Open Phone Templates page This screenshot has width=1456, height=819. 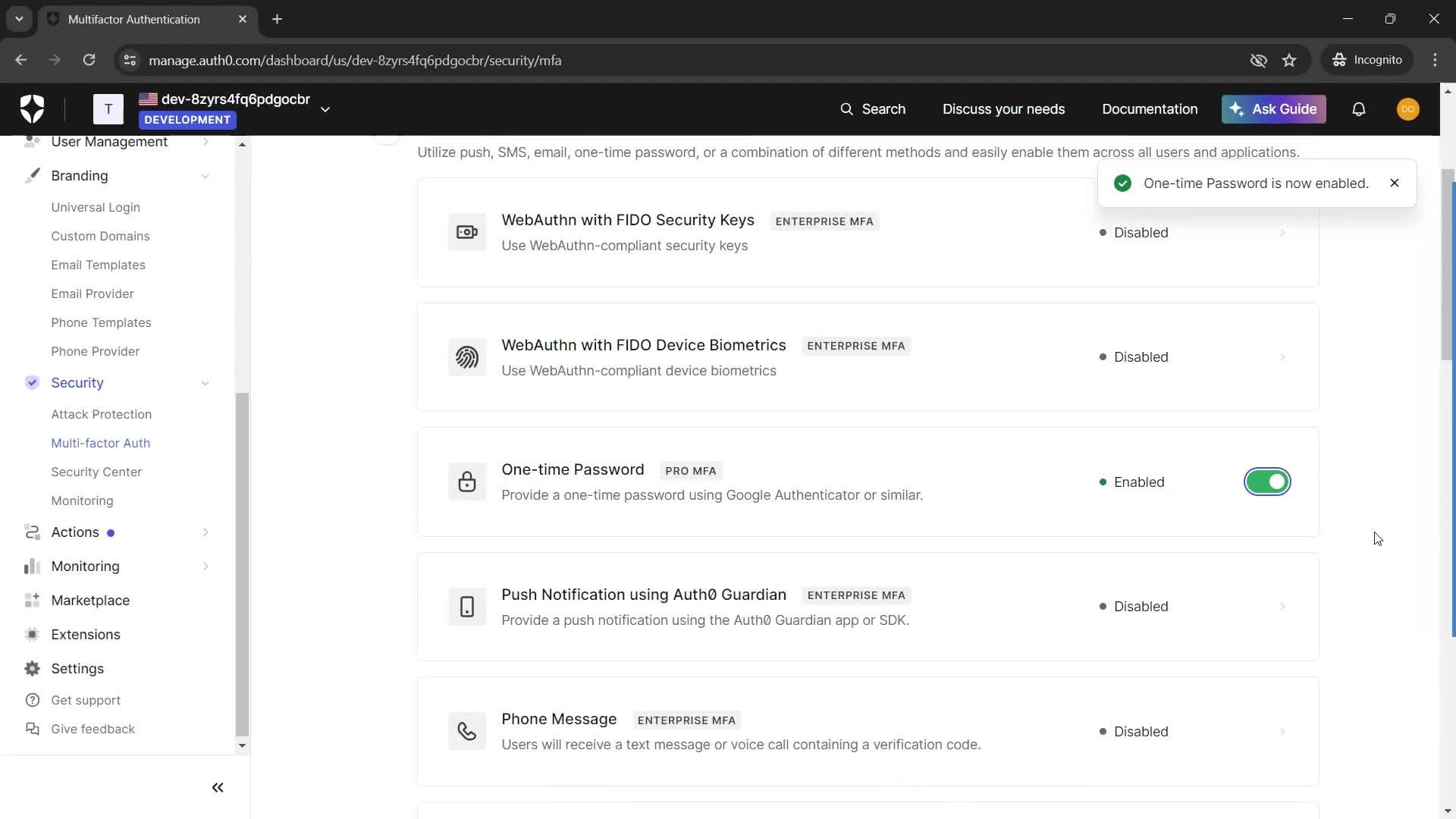coord(101,322)
